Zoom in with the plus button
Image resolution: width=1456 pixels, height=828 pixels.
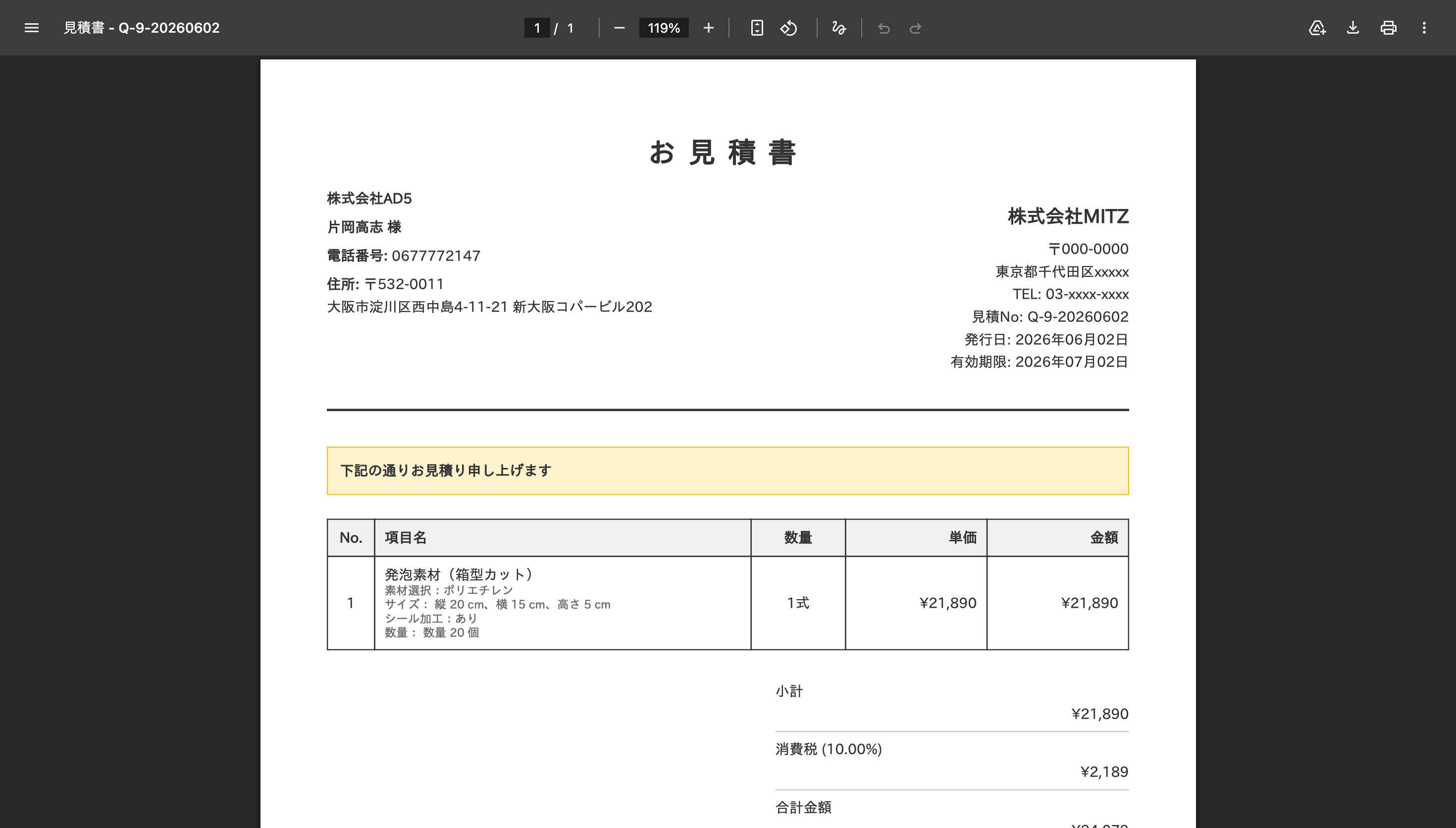tap(708, 28)
